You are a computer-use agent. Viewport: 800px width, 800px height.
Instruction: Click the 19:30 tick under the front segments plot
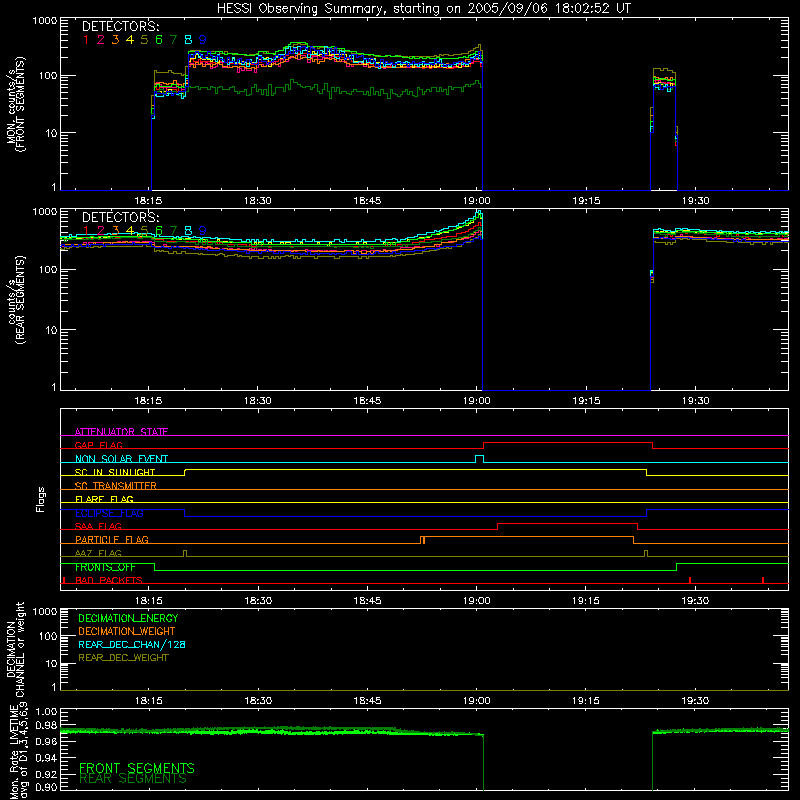click(x=695, y=201)
